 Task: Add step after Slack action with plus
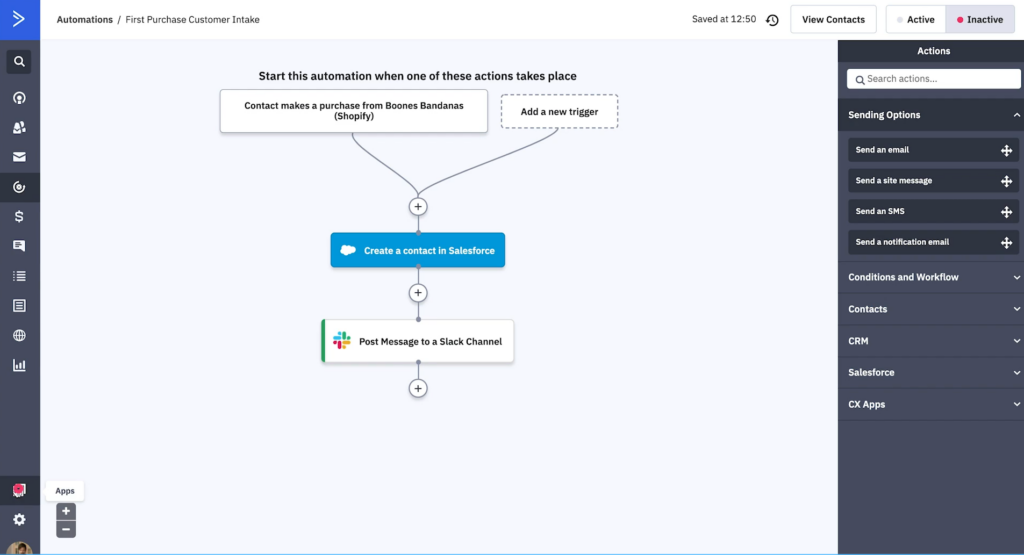pos(418,388)
